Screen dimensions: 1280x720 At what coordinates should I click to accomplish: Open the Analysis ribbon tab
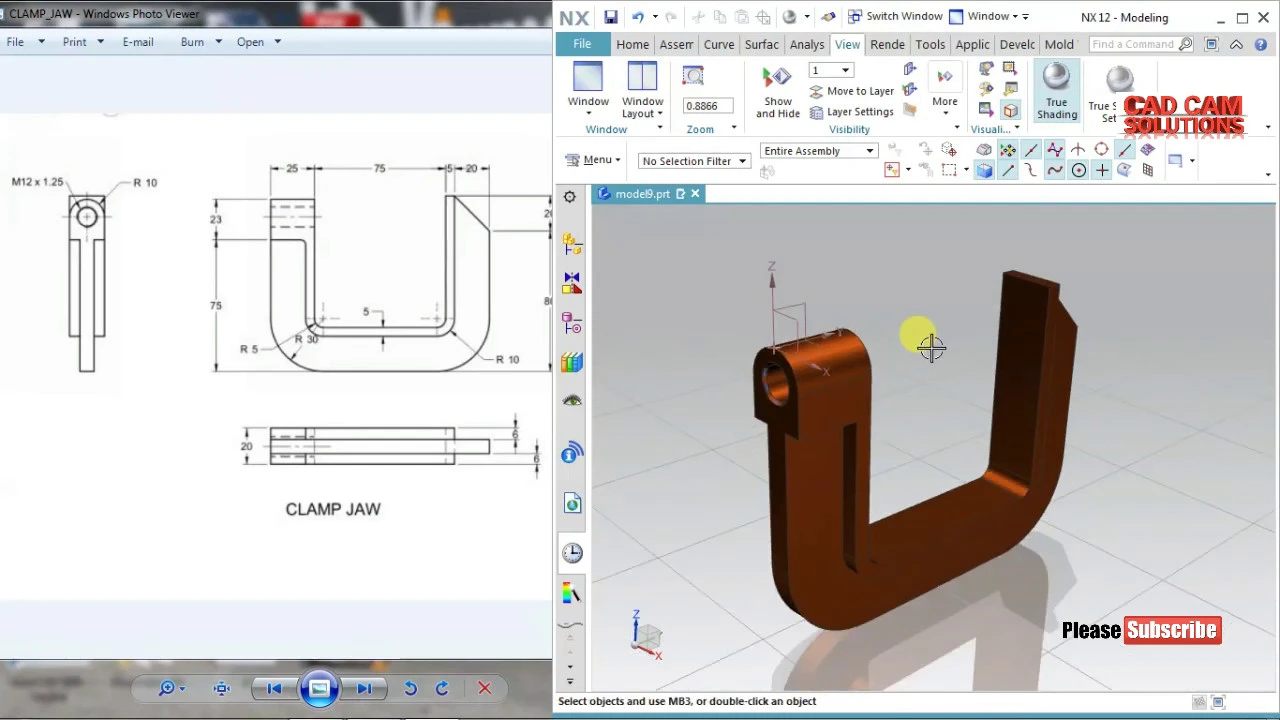(x=807, y=44)
